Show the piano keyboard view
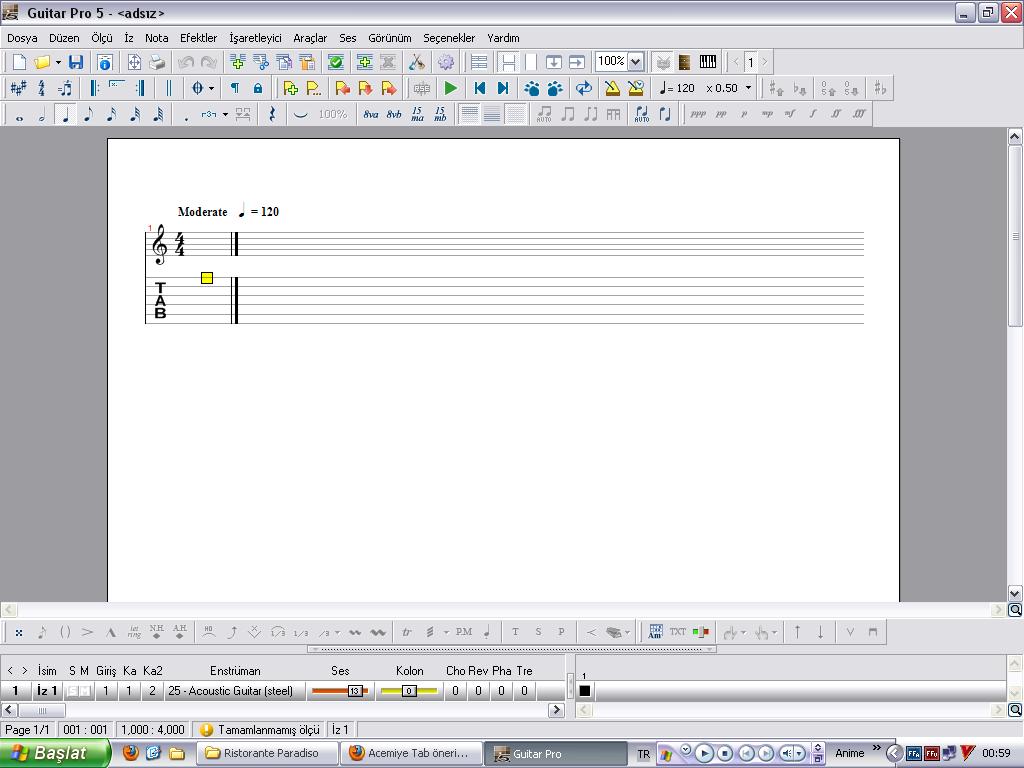The width and height of the screenshot is (1024, 768). (x=708, y=62)
